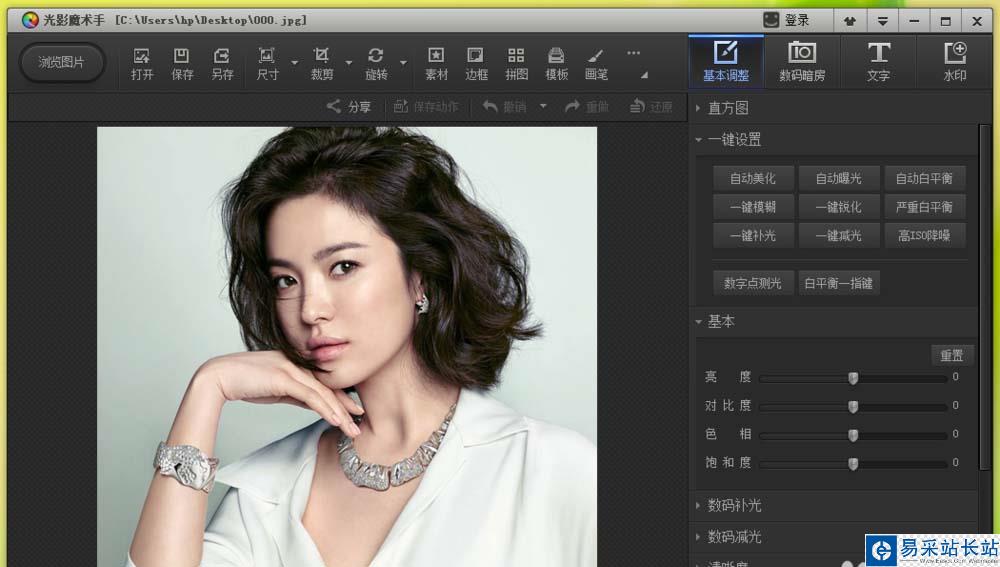This screenshot has height=567, width=1000.
Task: Open the 撤销 history dropdown arrow
Action: (543, 106)
